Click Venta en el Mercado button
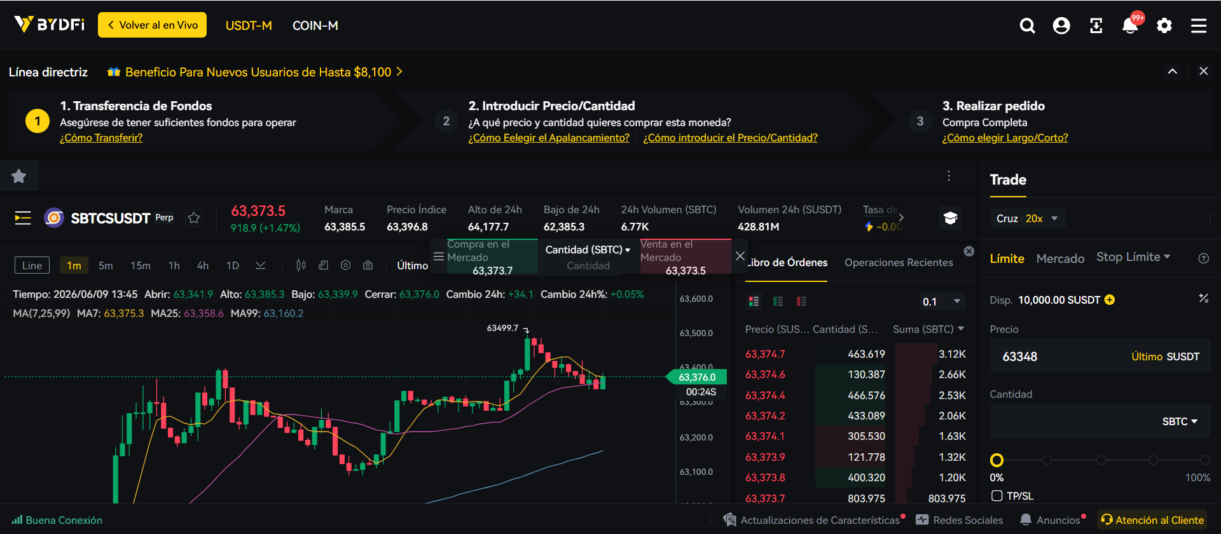 click(686, 257)
